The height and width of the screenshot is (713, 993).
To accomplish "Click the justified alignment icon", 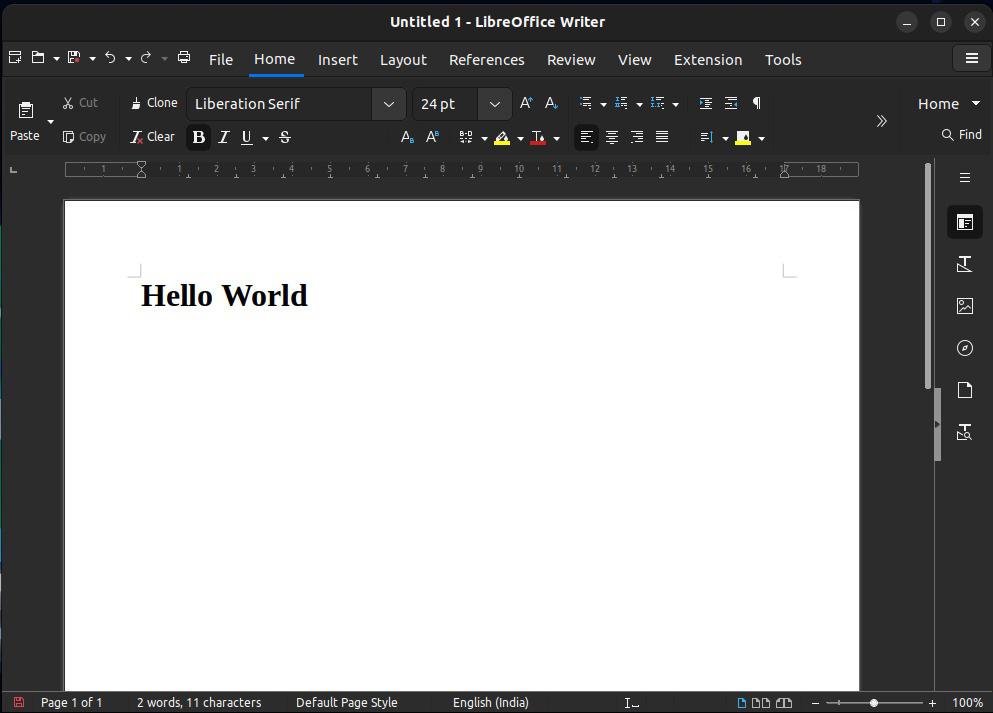I will click(662, 137).
